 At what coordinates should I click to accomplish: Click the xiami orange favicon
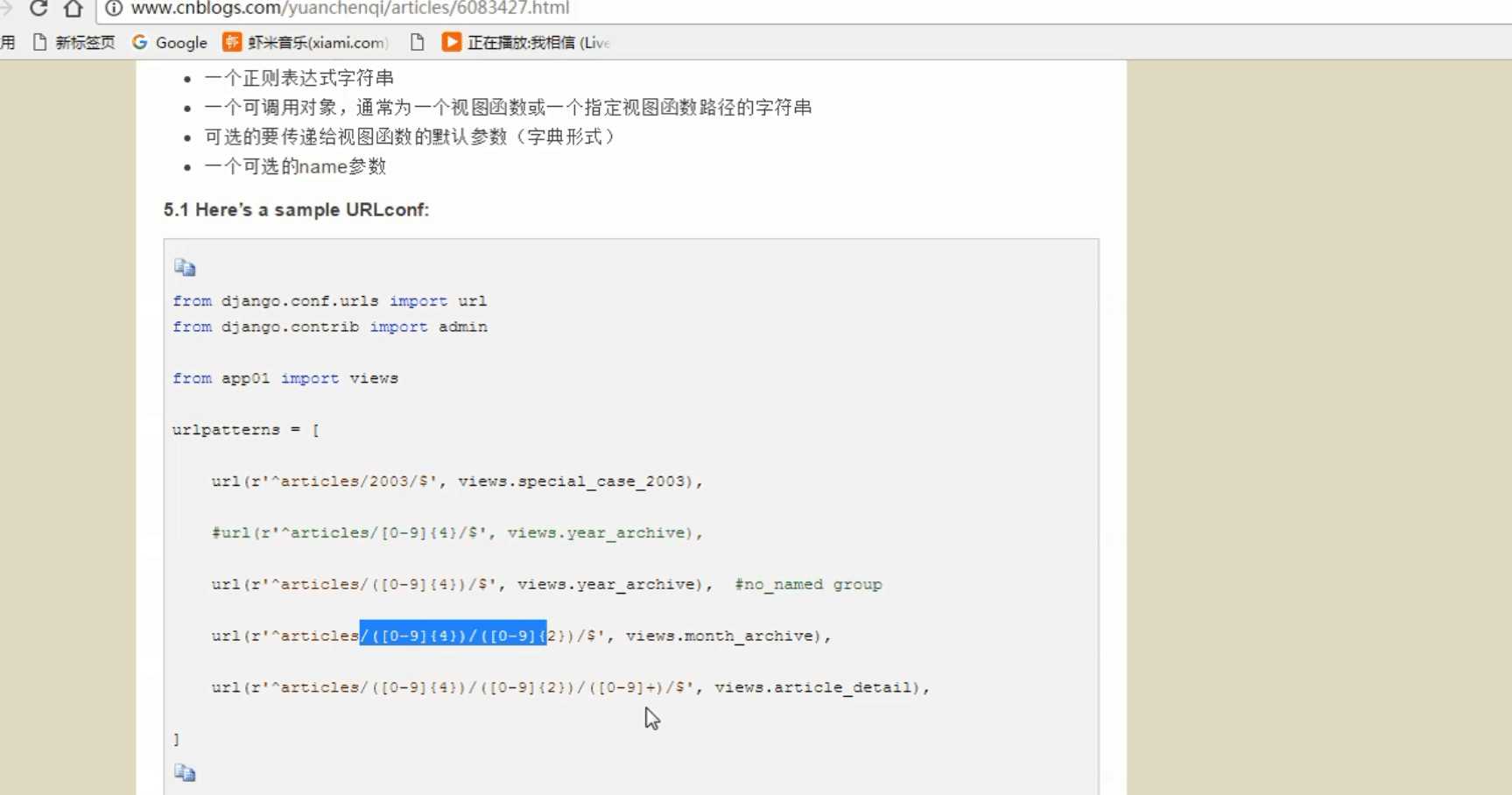coord(232,42)
